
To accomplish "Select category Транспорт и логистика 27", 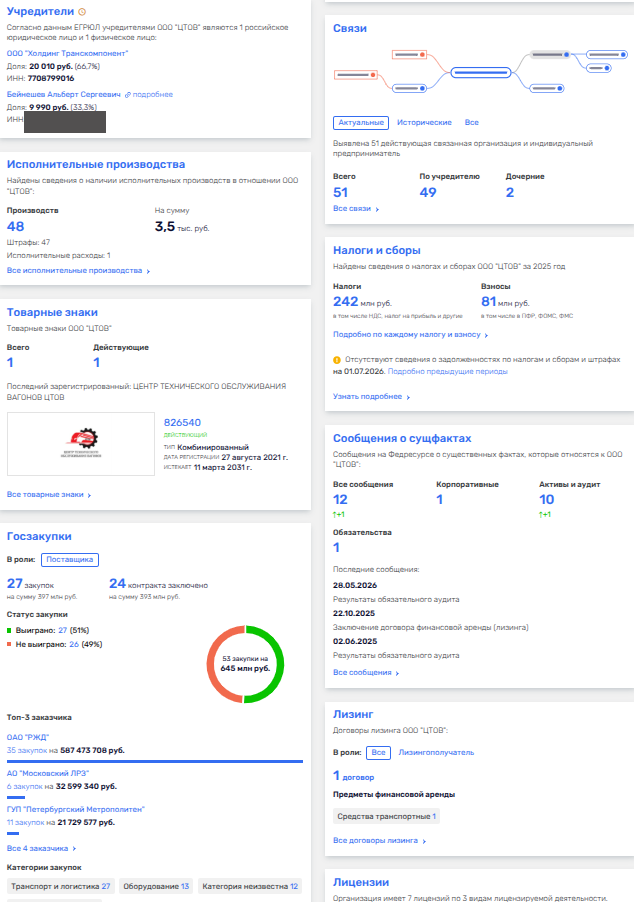I will (x=60, y=886).
